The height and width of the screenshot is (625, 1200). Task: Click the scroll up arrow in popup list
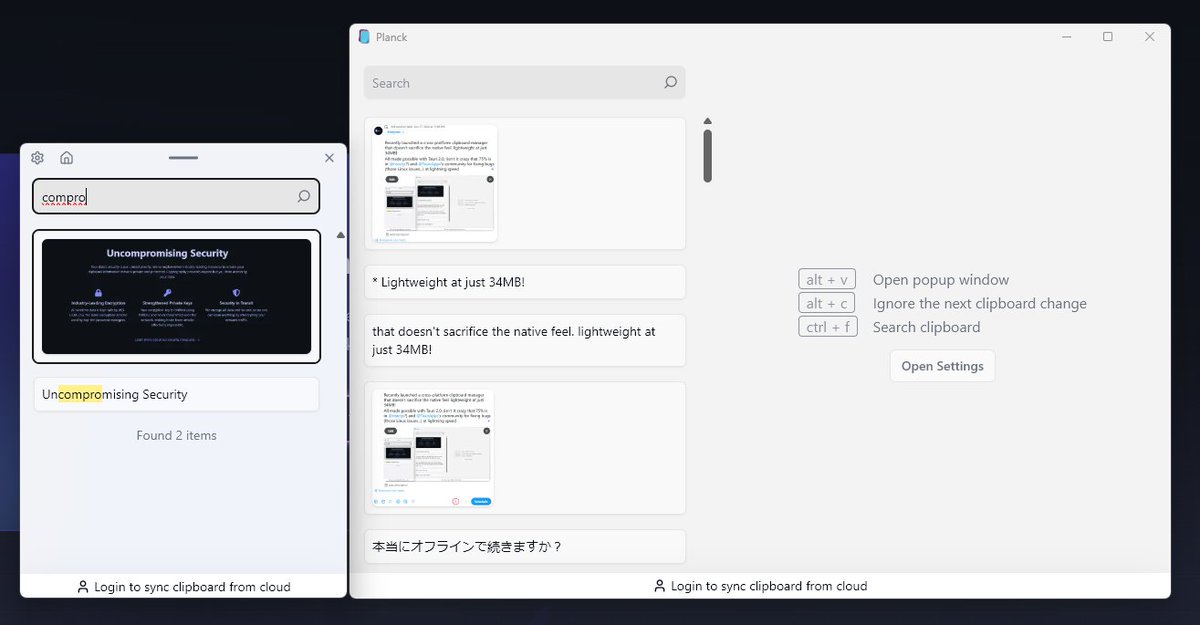(340, 235)
